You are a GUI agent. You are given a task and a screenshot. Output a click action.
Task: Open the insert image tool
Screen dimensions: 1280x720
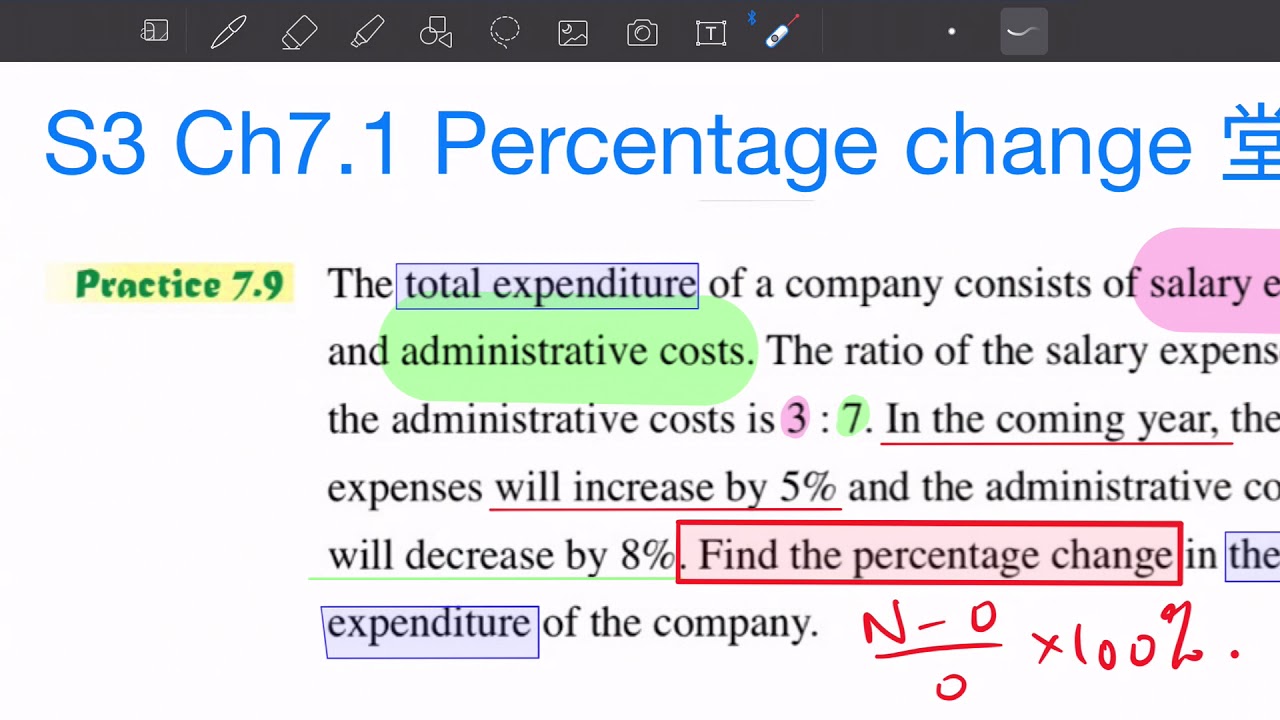572,31
